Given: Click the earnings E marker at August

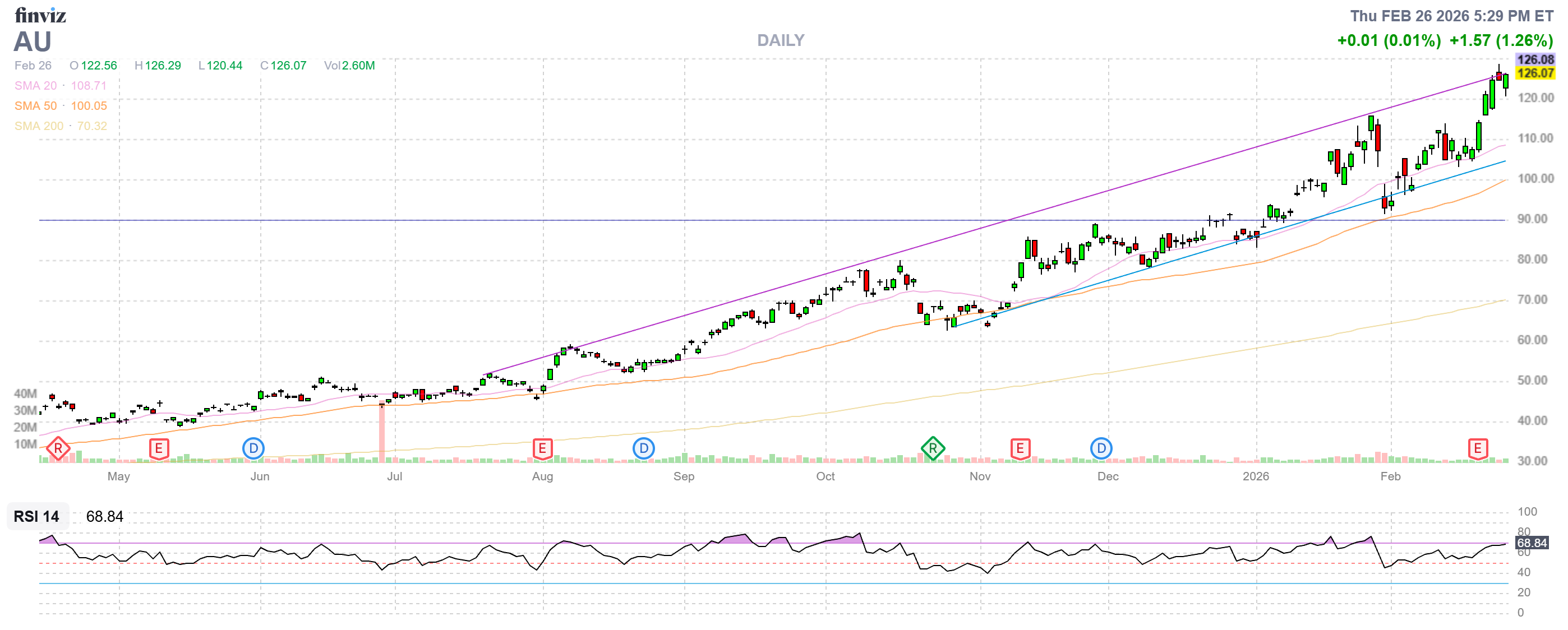Looking at the screenshot, I should pyautogui.click(x=542, y=450).
